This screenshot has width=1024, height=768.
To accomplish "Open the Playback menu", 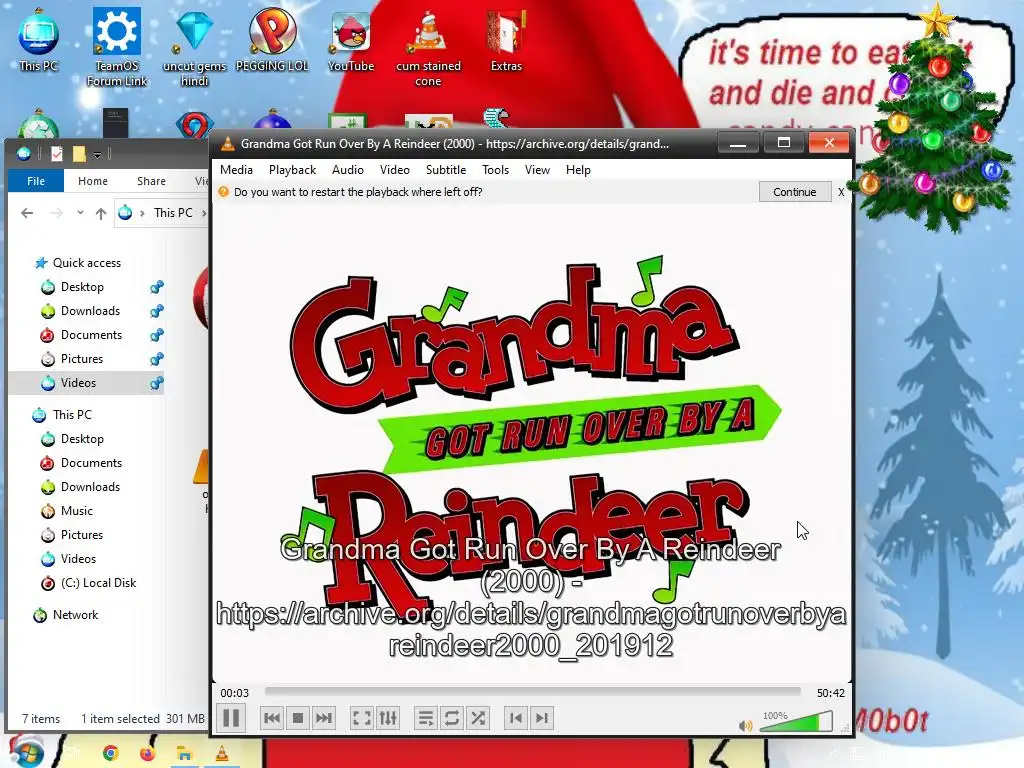I will (x=293, y=170).
